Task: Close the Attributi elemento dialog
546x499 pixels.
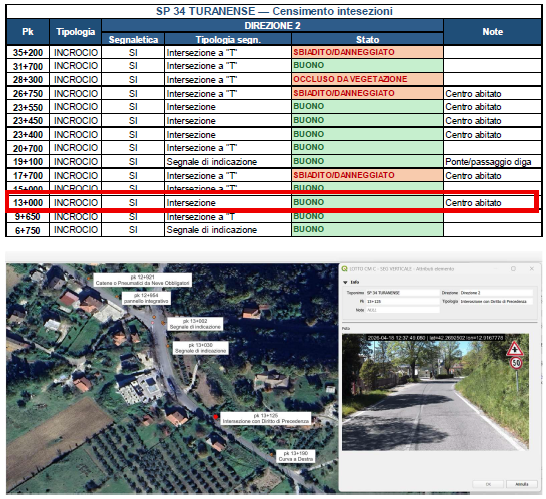Action: tap(531, 268)
